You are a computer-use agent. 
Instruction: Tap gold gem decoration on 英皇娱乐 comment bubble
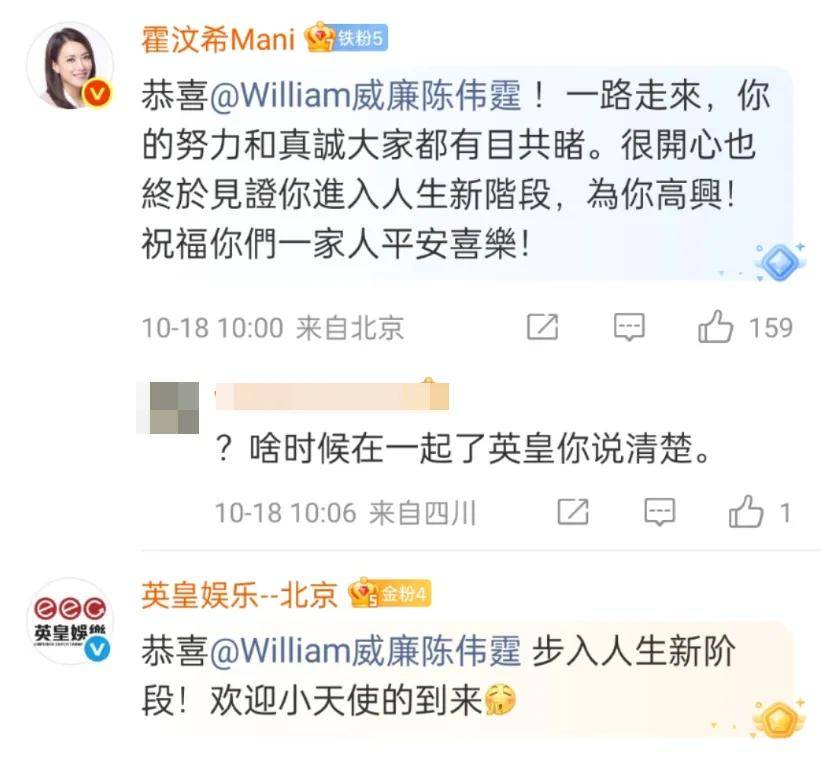[x=779, y=719]
